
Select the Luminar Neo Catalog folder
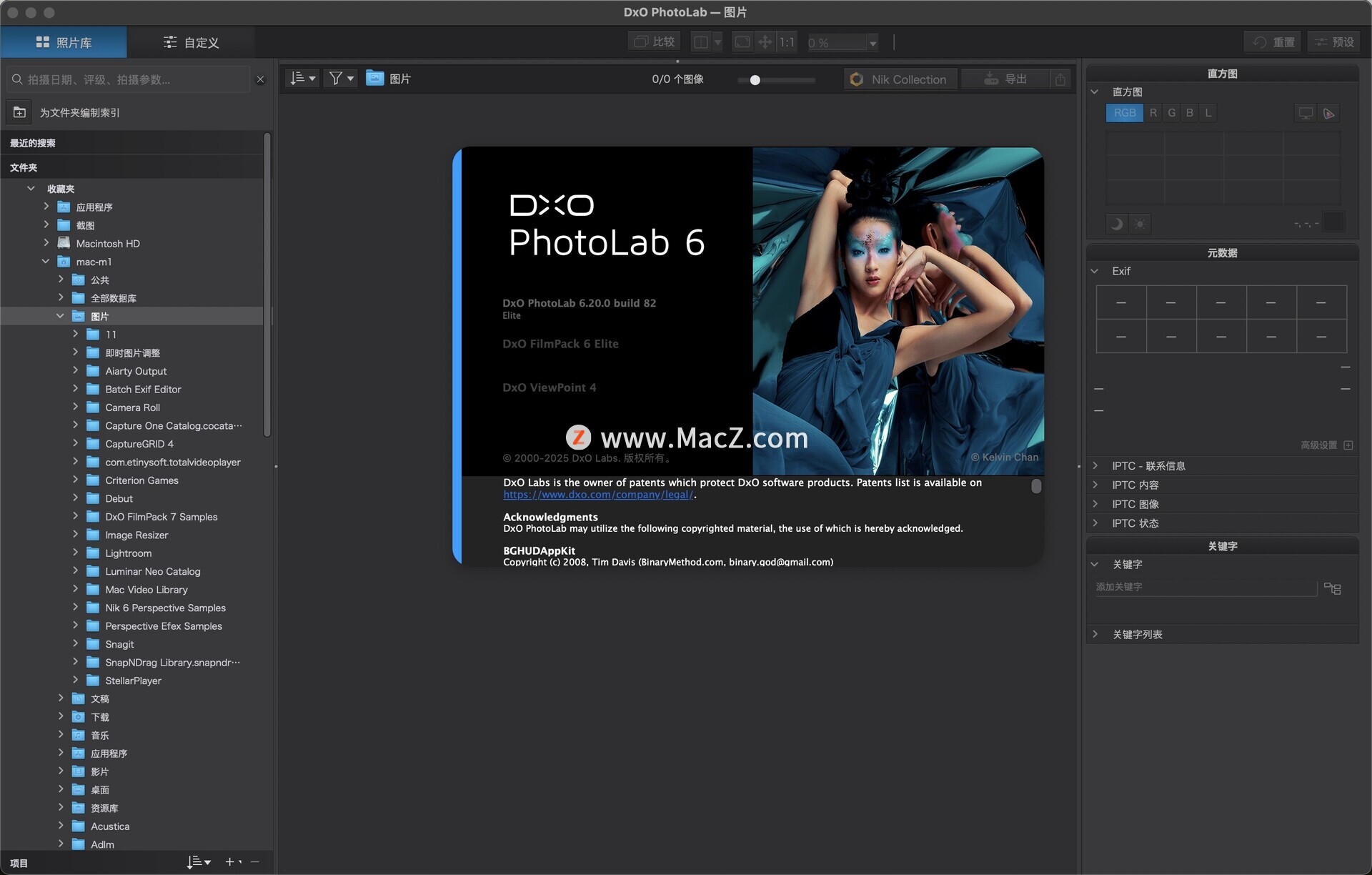tap(153, 571)
